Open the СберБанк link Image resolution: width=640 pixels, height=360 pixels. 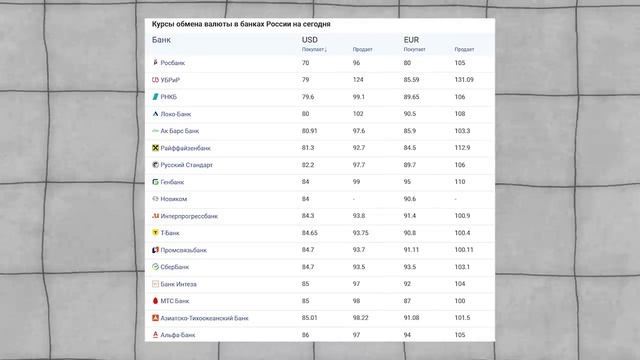pos(175,267)
